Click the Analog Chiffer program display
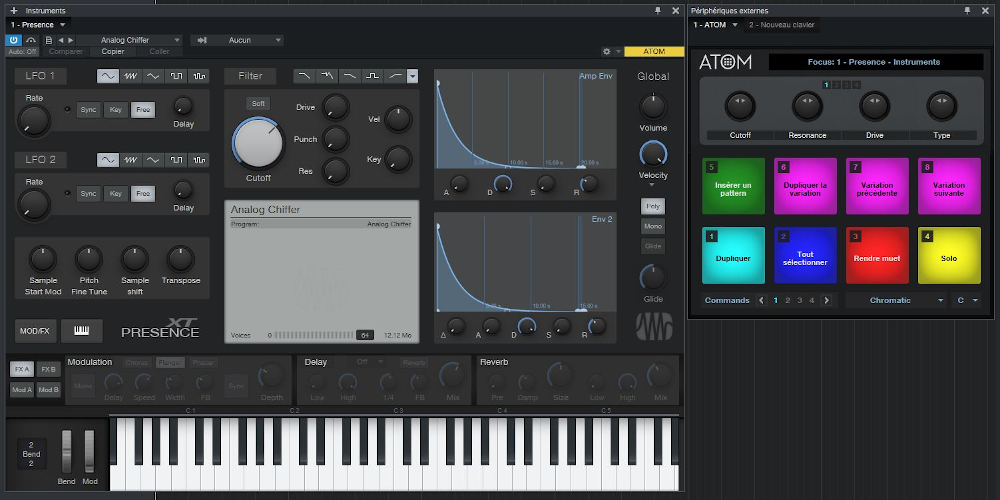The image size is (1000, 500). 322,272
